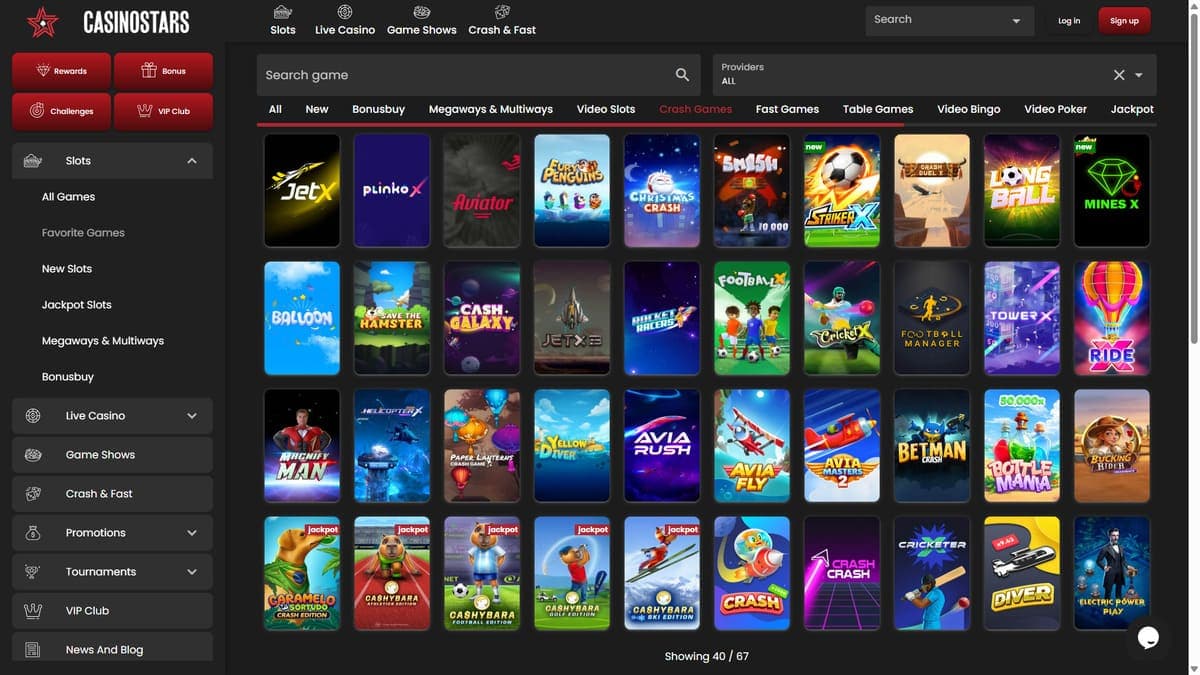Select the Crash Games tab
Image resolution: width=1200 pixels, height=675 pixels.
pos(696,109)
